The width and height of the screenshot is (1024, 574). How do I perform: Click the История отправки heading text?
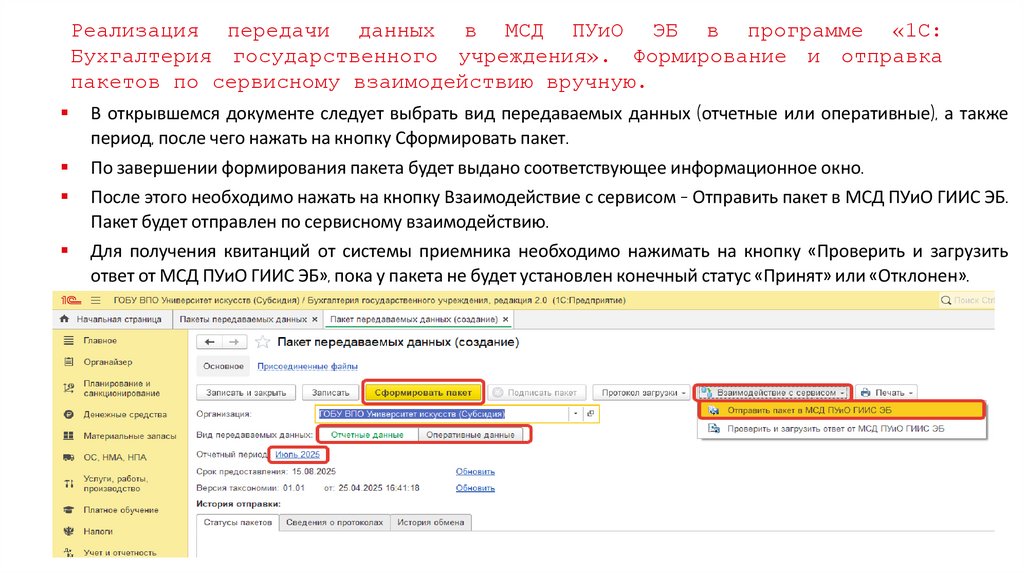[x=238, y=504]
